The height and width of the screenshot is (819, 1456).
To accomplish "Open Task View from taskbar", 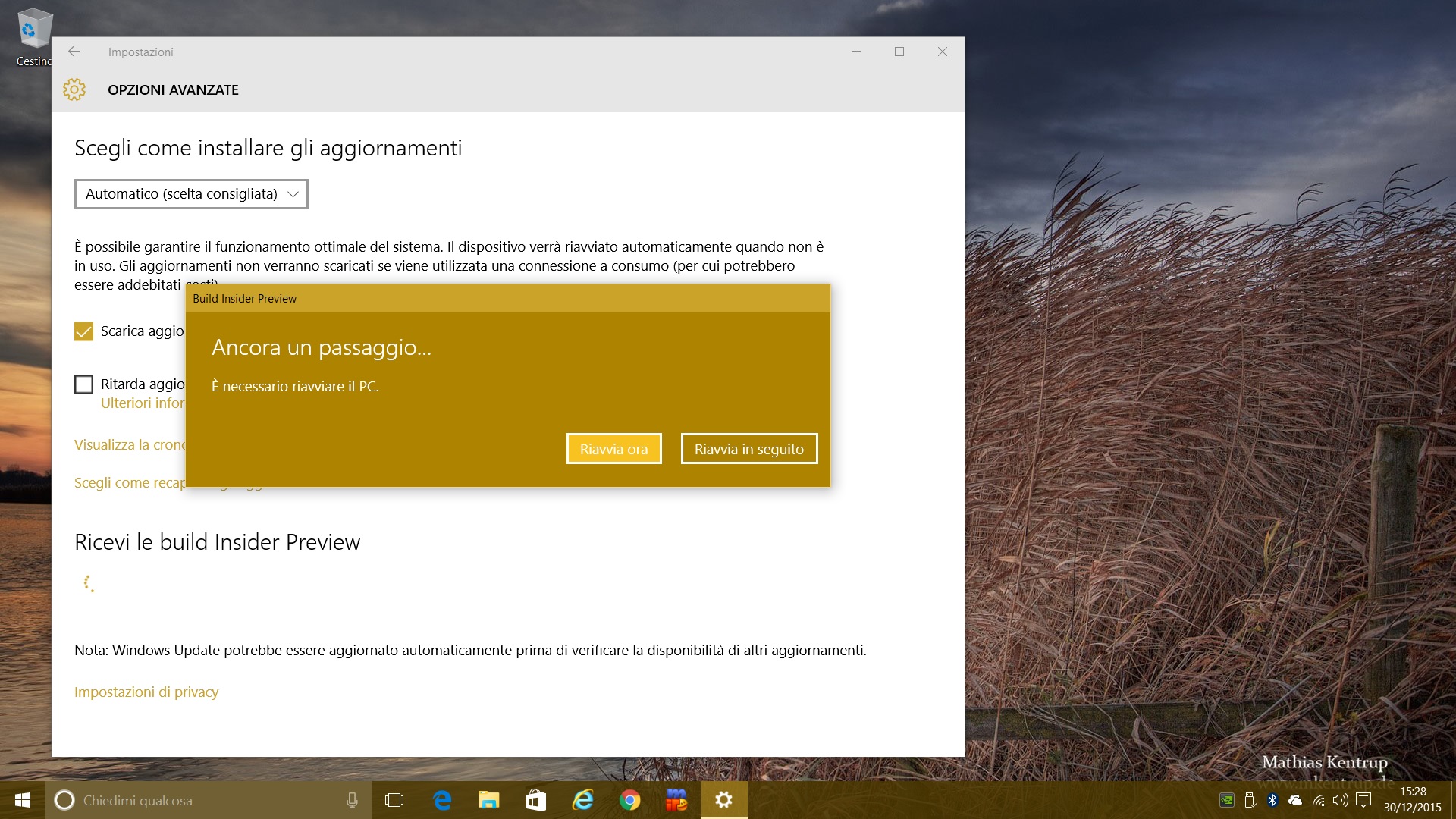I will (x=394, y=800).
